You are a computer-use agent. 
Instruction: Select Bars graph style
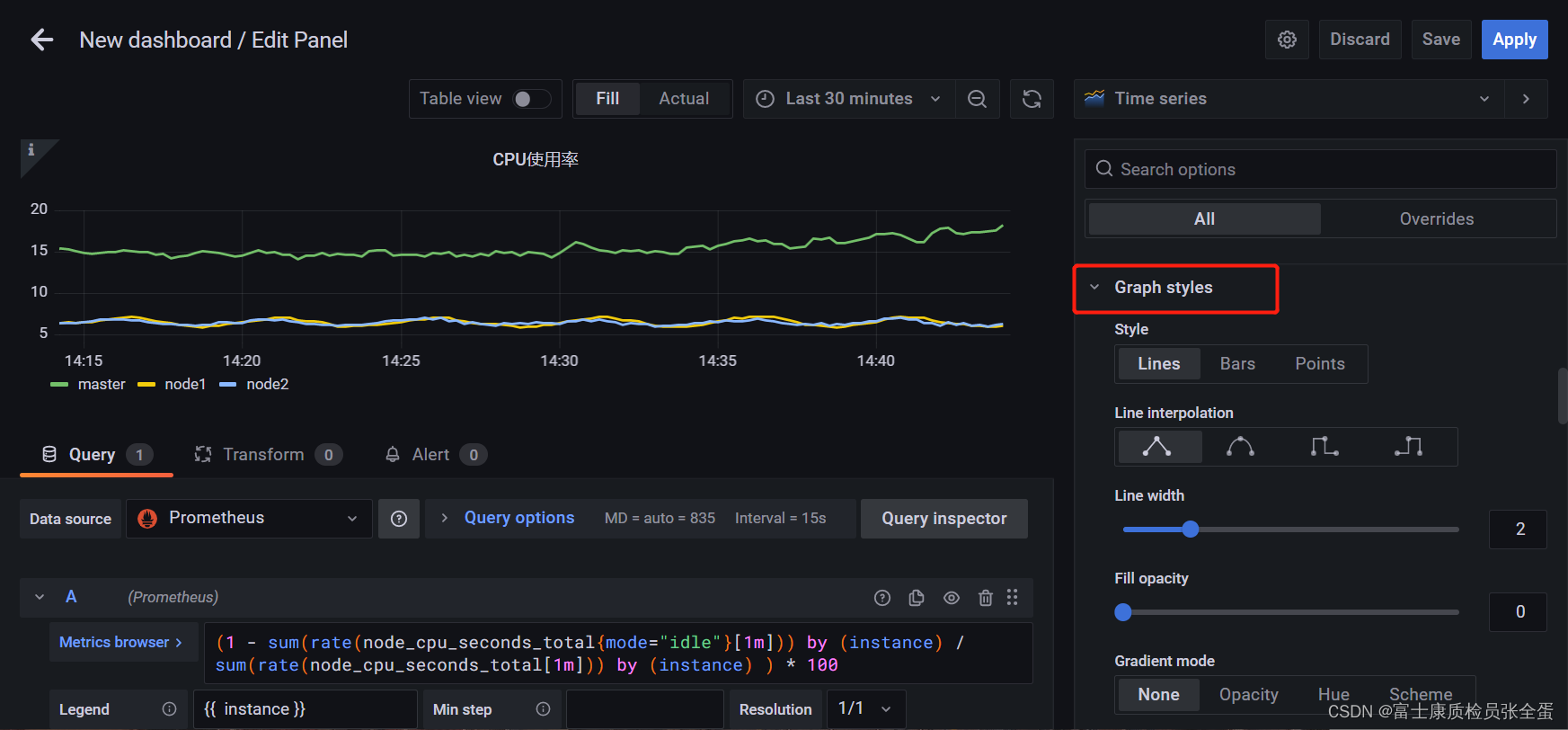(1237, 364)
